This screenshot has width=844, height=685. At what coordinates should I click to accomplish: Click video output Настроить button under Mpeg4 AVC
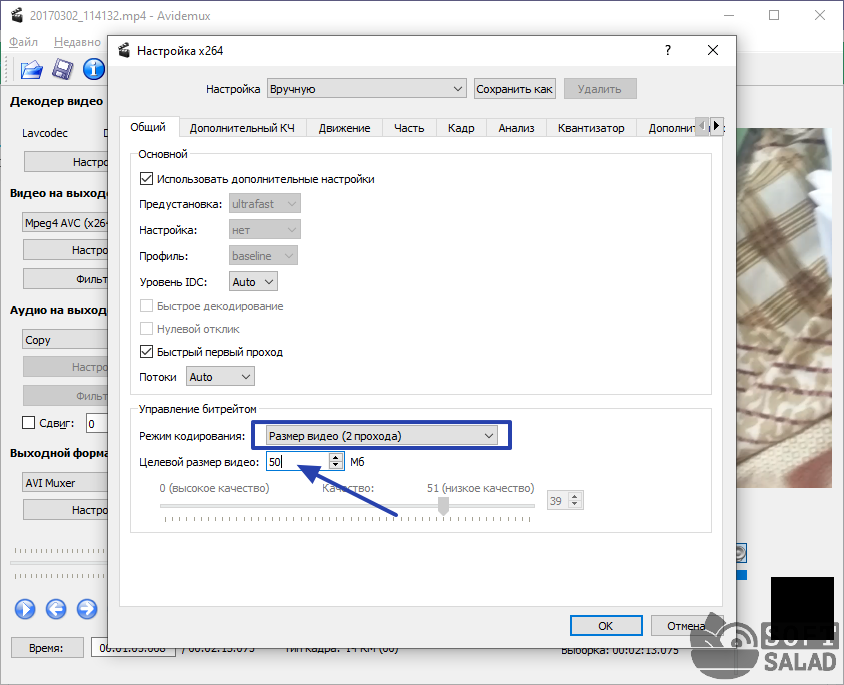pos(66,250)
